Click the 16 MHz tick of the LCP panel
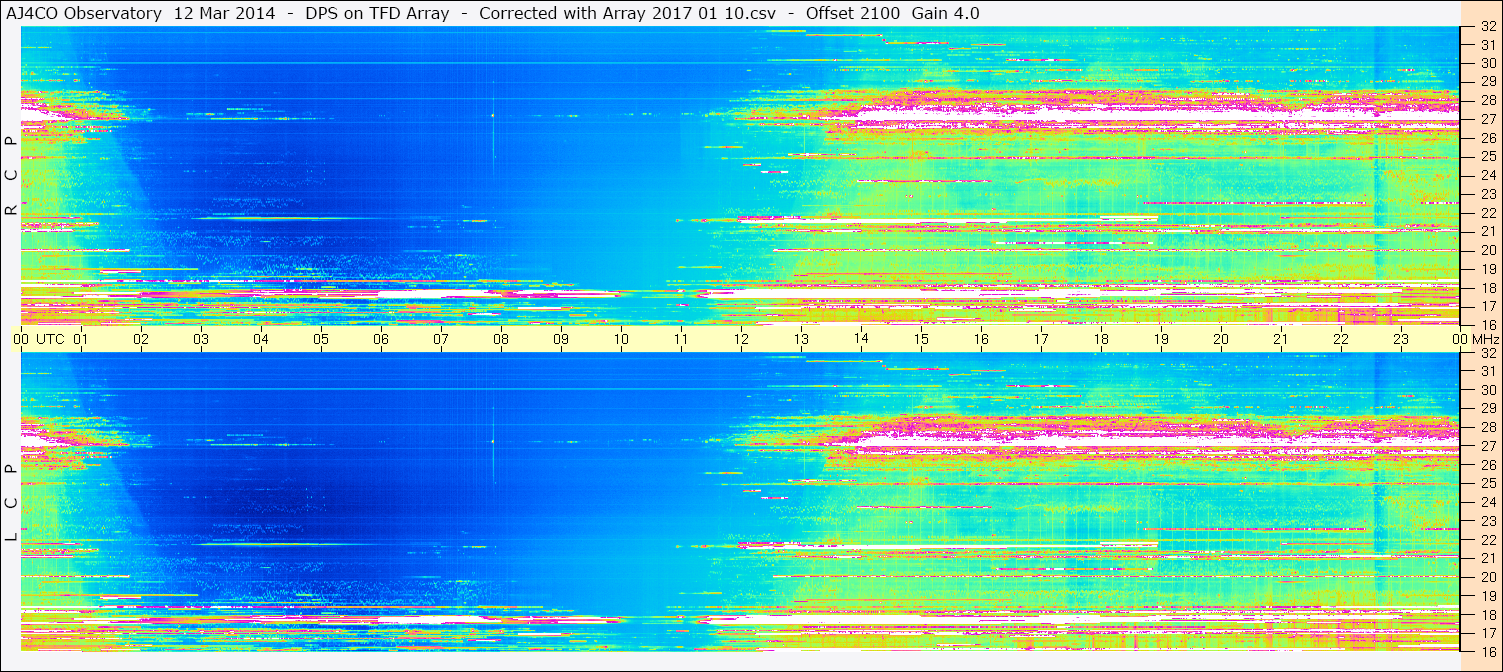This screenshot has width=1503, height=672. pos(1488,651)
